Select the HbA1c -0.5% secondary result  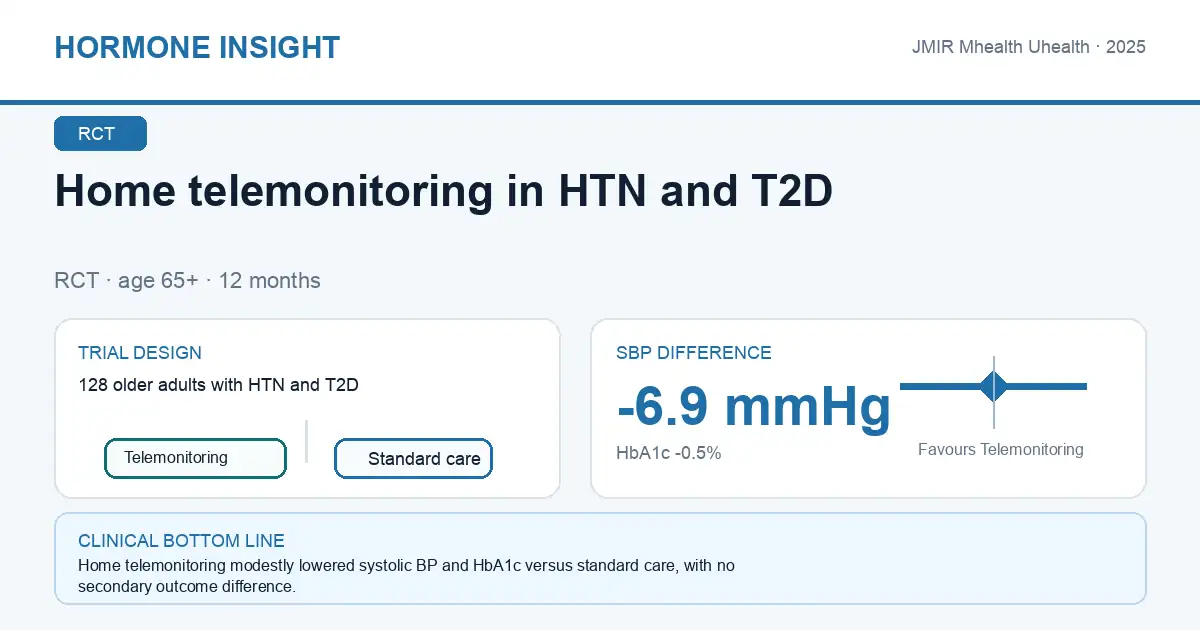669,453
